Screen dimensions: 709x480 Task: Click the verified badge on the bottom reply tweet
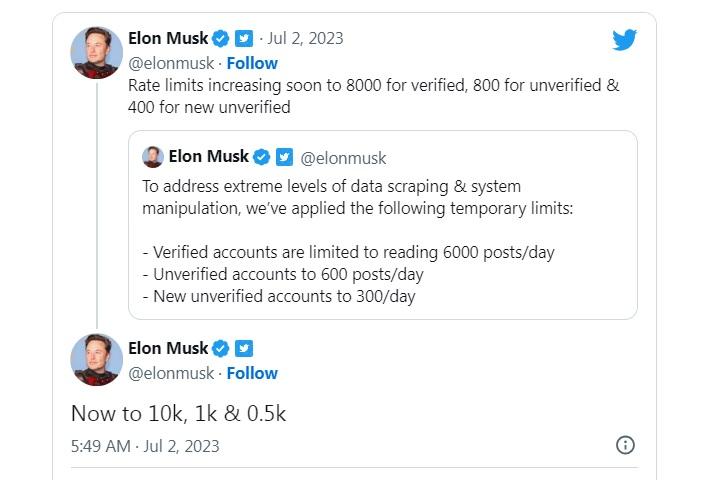click(x=221, y=349)
